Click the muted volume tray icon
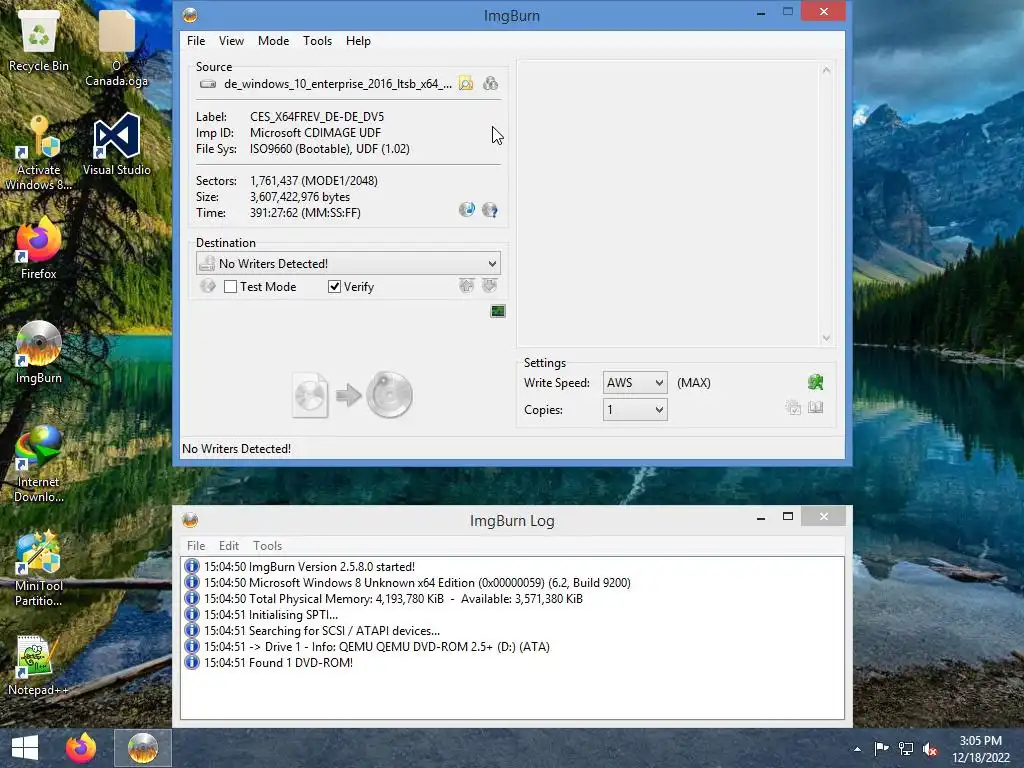This screenshot has height=768, width=1024. (x=930, y=748)
